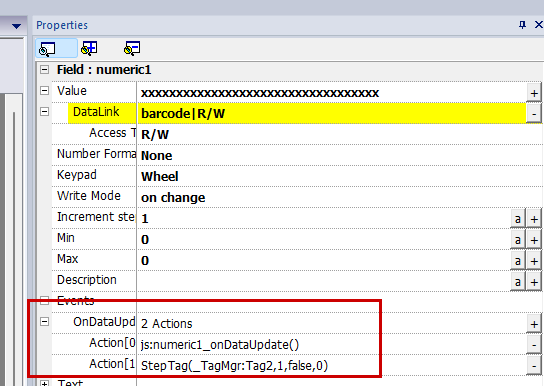The width and height of the screenshot is (544, 386).
Task: Collapse the Field : numeric1 section
Action: point(44,69)
